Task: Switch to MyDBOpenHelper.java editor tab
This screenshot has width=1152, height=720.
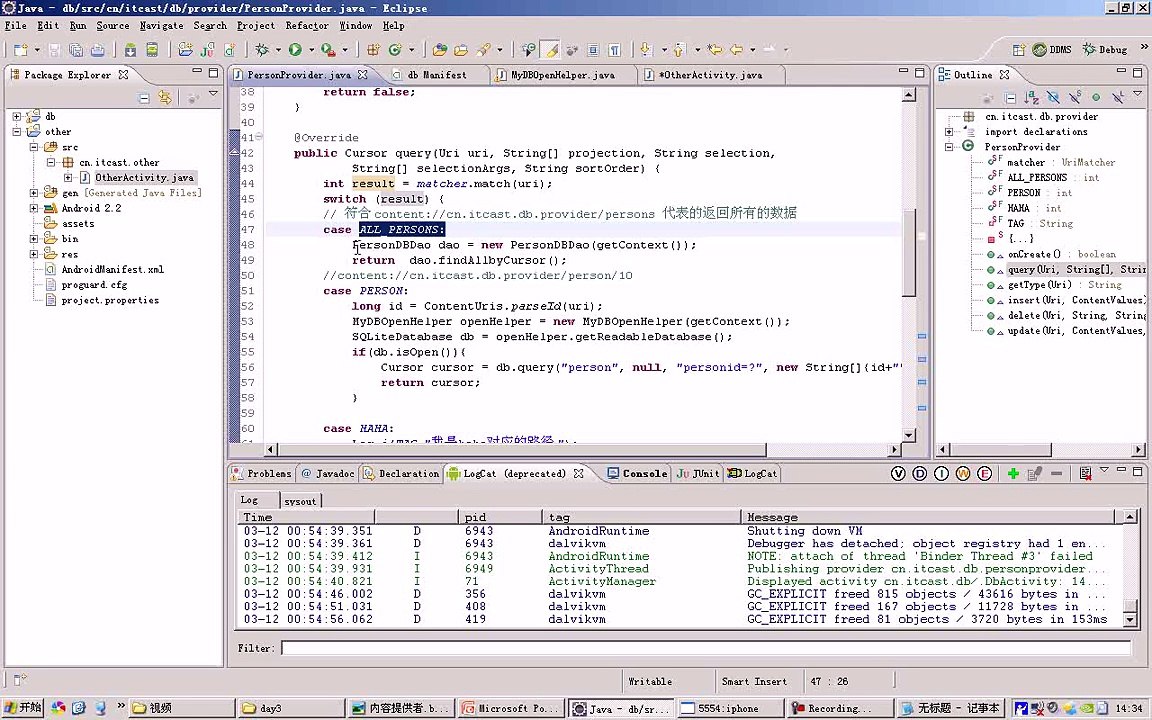Action: point(562,75)
